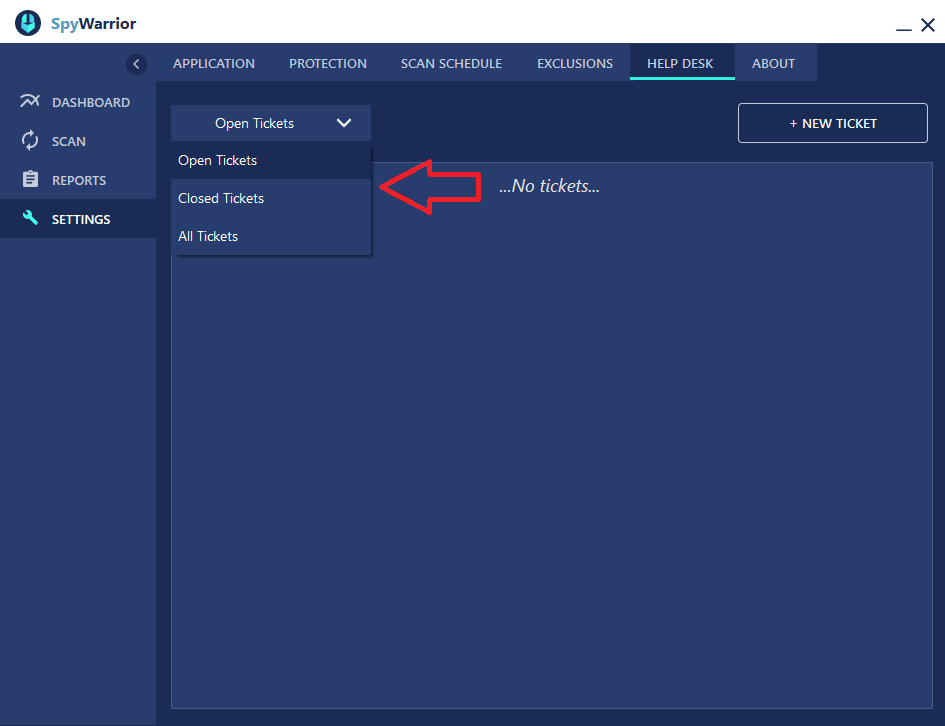Click the '...No tickets...' message
The height and width of the screenshot is (726, 945).
549,186
